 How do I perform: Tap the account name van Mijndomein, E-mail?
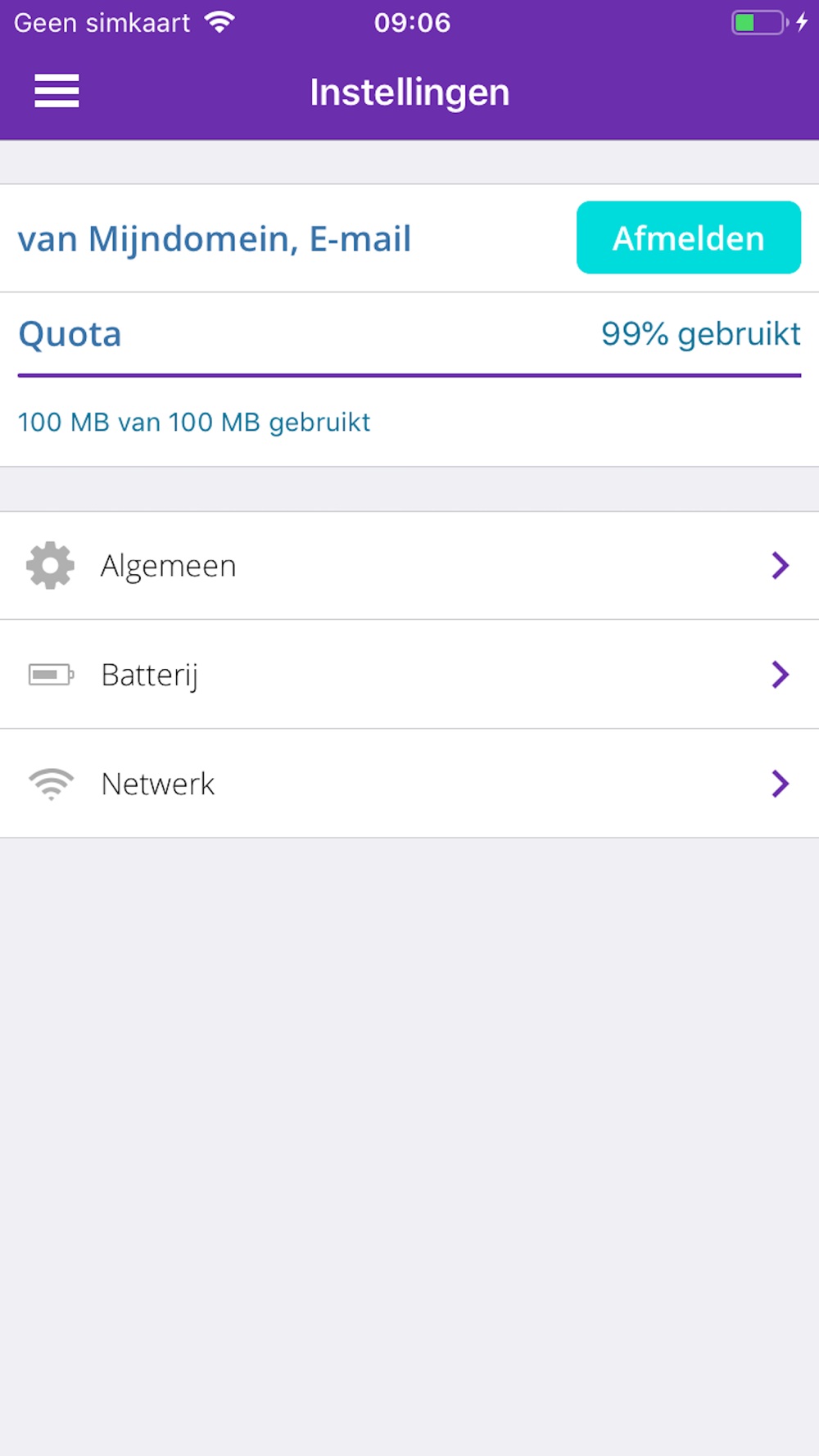215,239
